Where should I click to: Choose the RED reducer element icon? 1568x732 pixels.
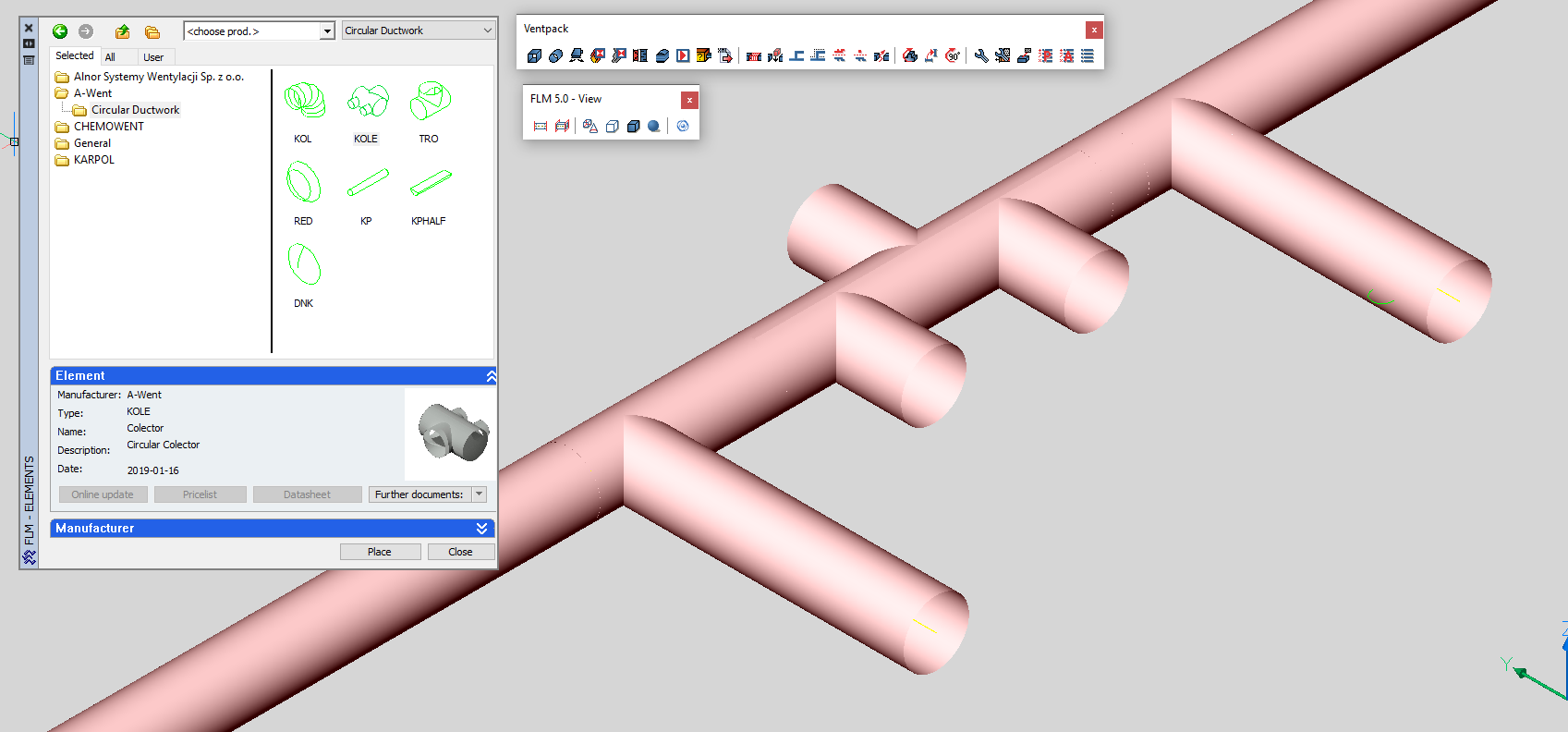[x=303, y=182]
